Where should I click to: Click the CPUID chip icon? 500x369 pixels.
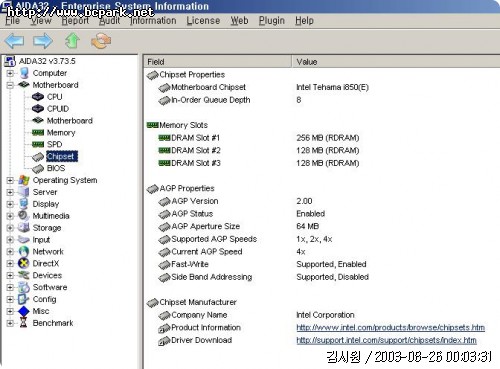click(x=38, y=109)
